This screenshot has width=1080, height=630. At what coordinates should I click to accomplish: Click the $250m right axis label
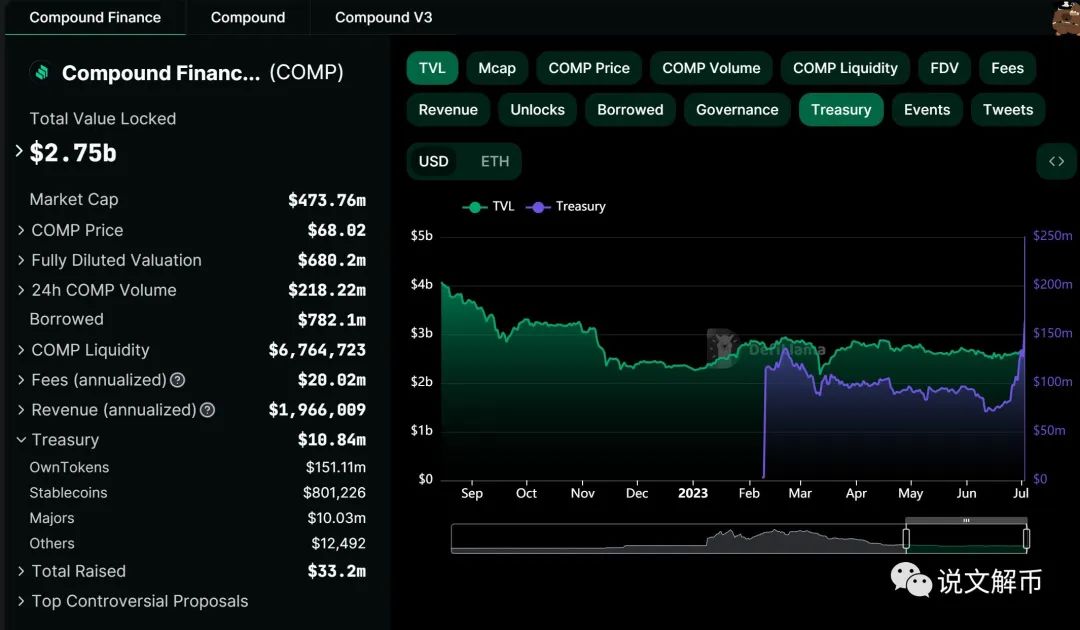pos(1052,236)
